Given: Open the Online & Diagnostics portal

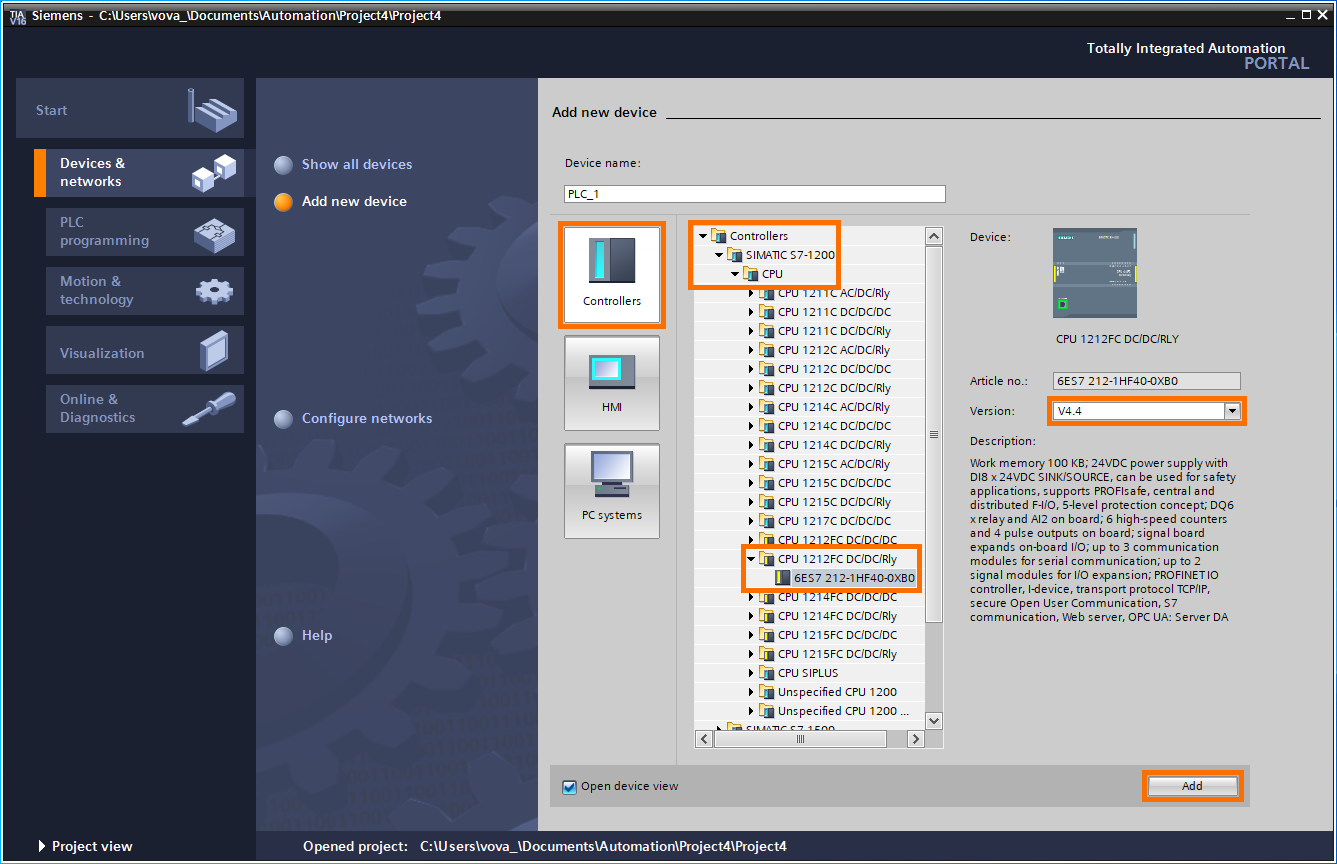Looking at the screenshot, I should tap(145, 408).
